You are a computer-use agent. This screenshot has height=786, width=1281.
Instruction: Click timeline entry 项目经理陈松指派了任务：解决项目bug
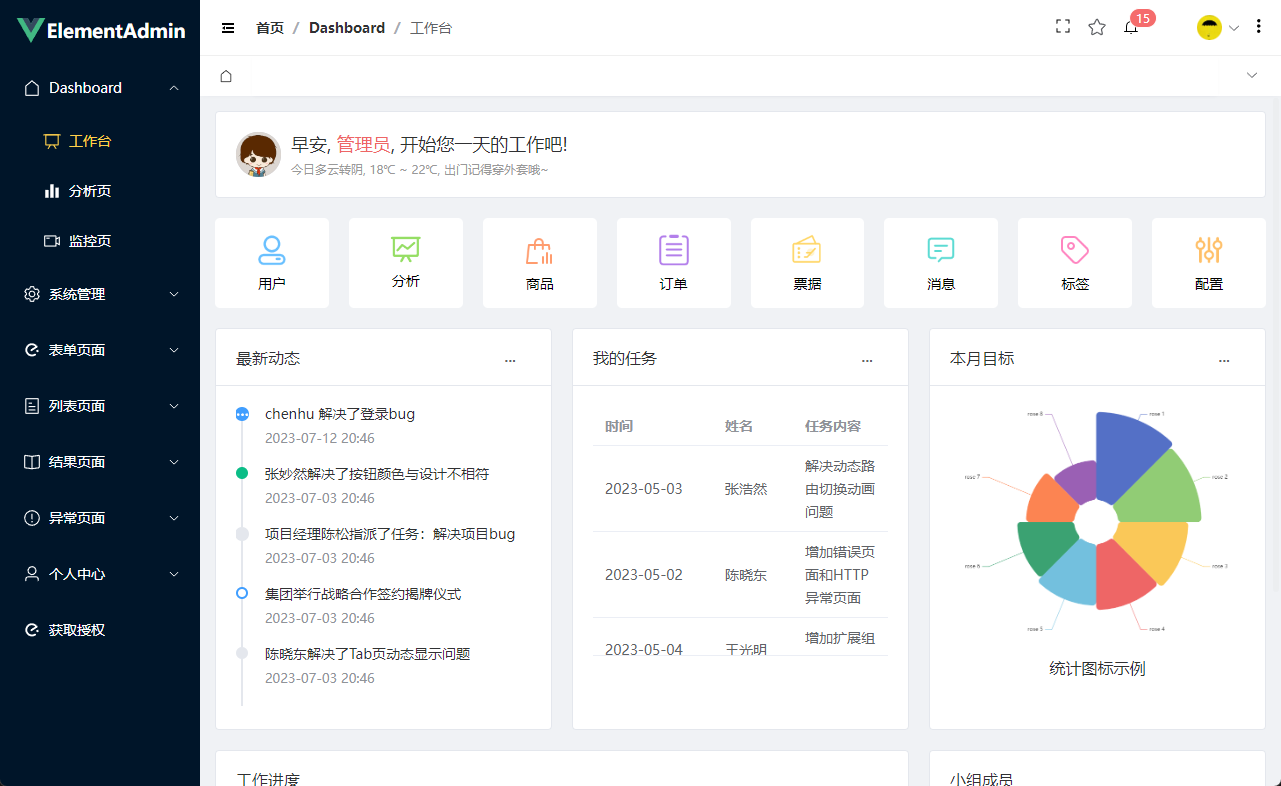390,534
